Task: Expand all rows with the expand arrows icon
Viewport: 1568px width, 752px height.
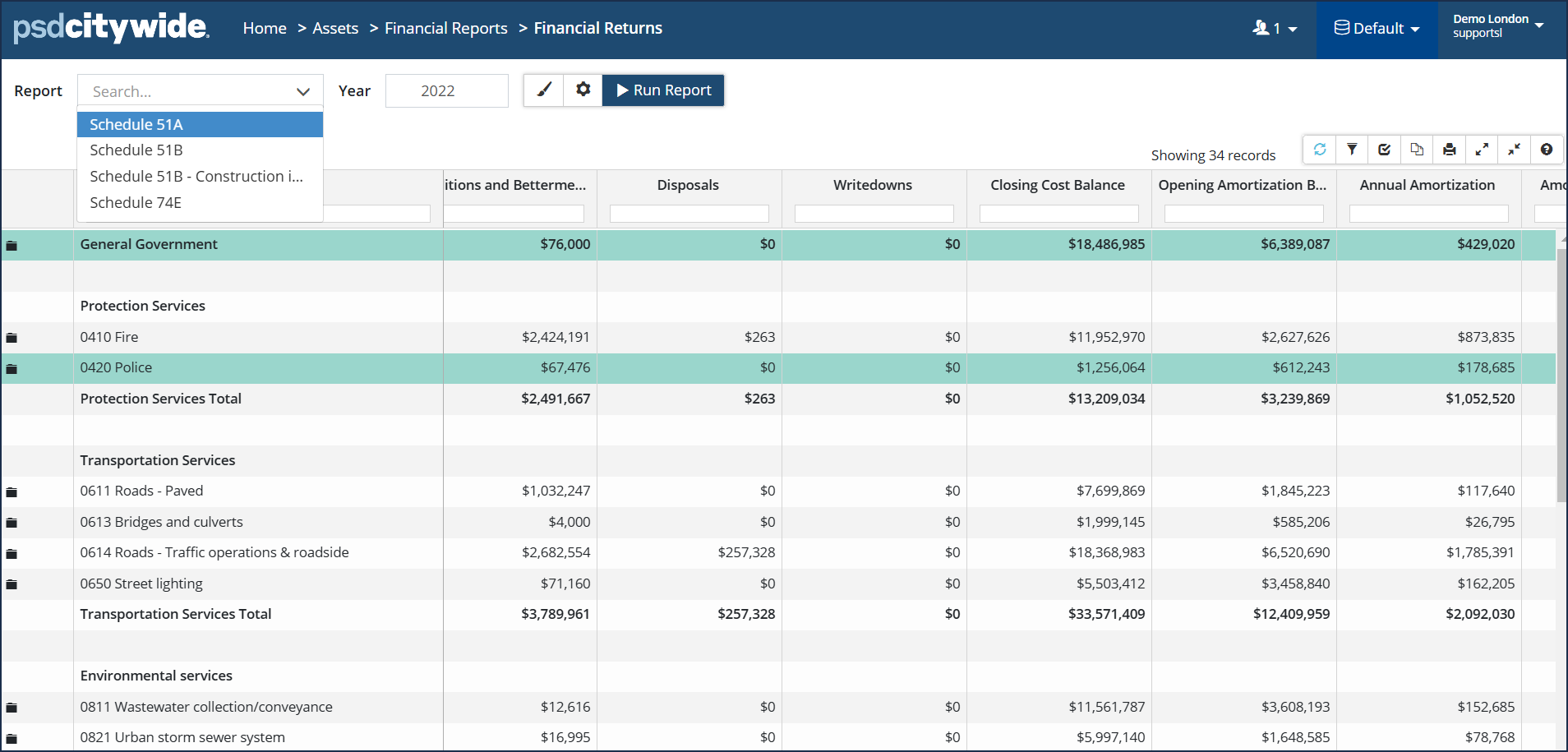Action: (x=1482, y=150)
